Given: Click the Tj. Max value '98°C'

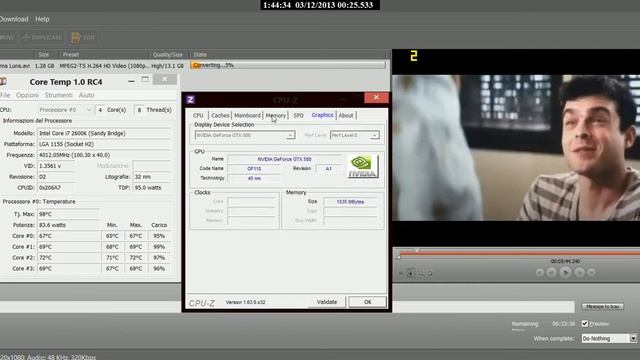Looking at the screenshot, I should point(45,214).
